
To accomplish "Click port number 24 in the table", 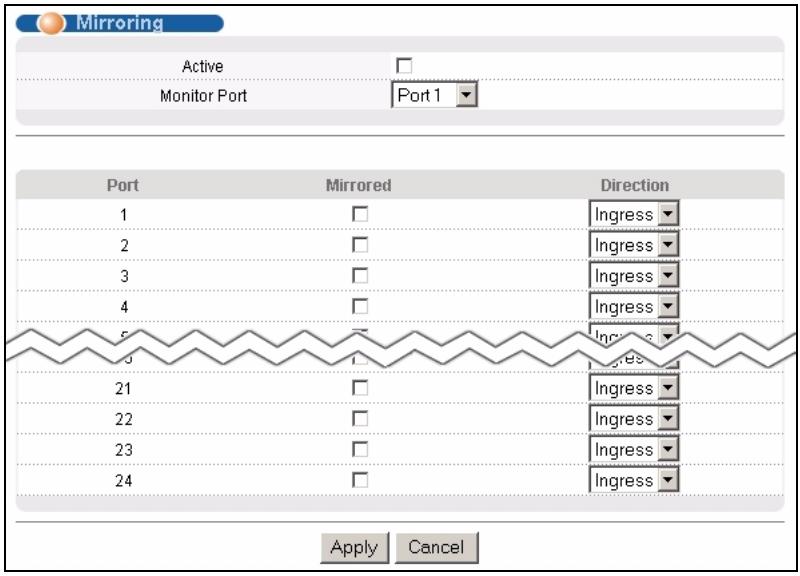I will coord(123,481).
